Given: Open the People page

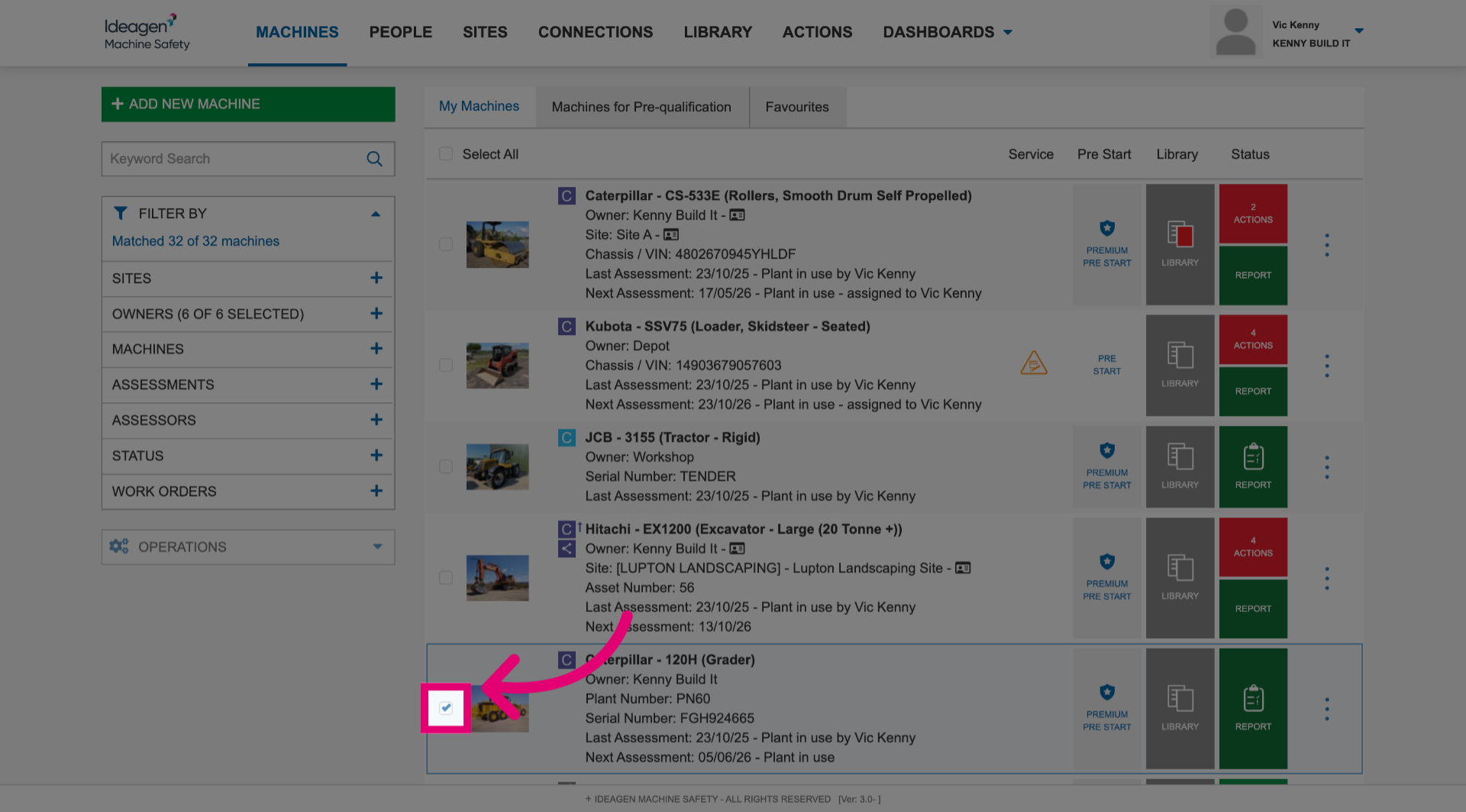Looking at the screenshot, I should 401,32.
